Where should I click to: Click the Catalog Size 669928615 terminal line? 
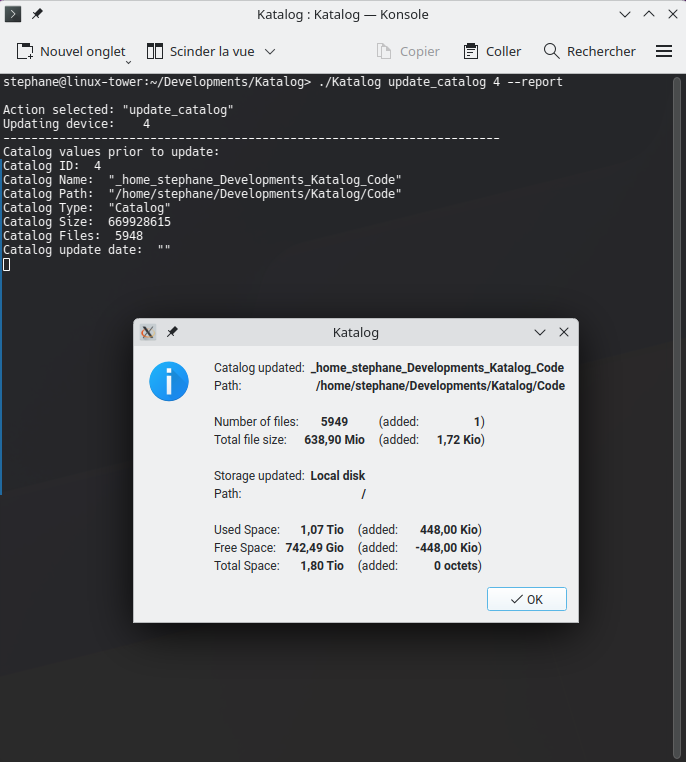point(87,222)
